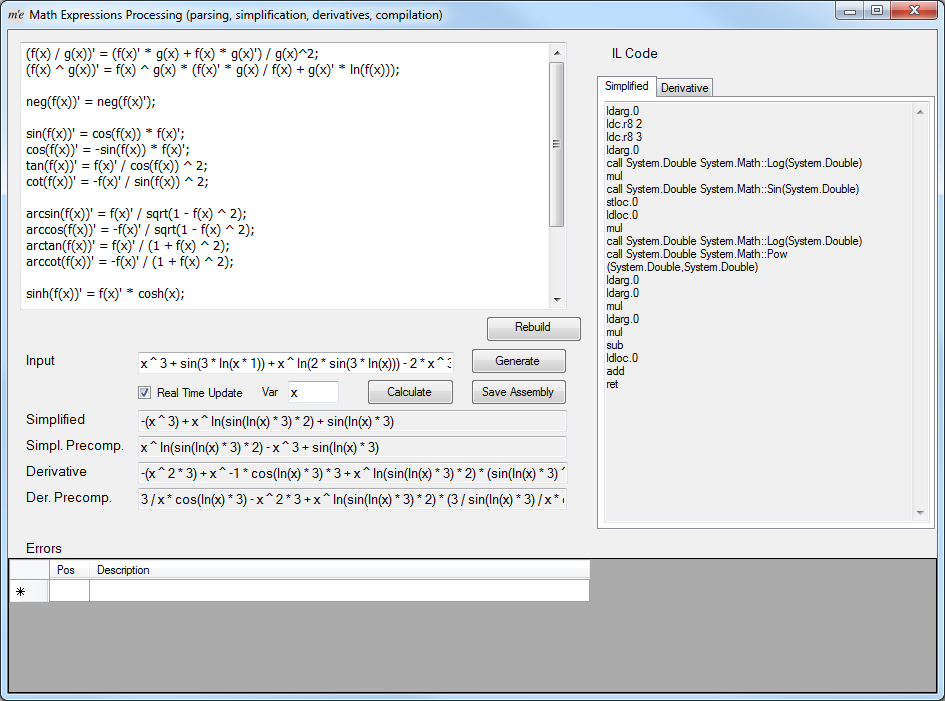
Task: Click IL line "ldc.r8 3"
Action: [624, 137]
